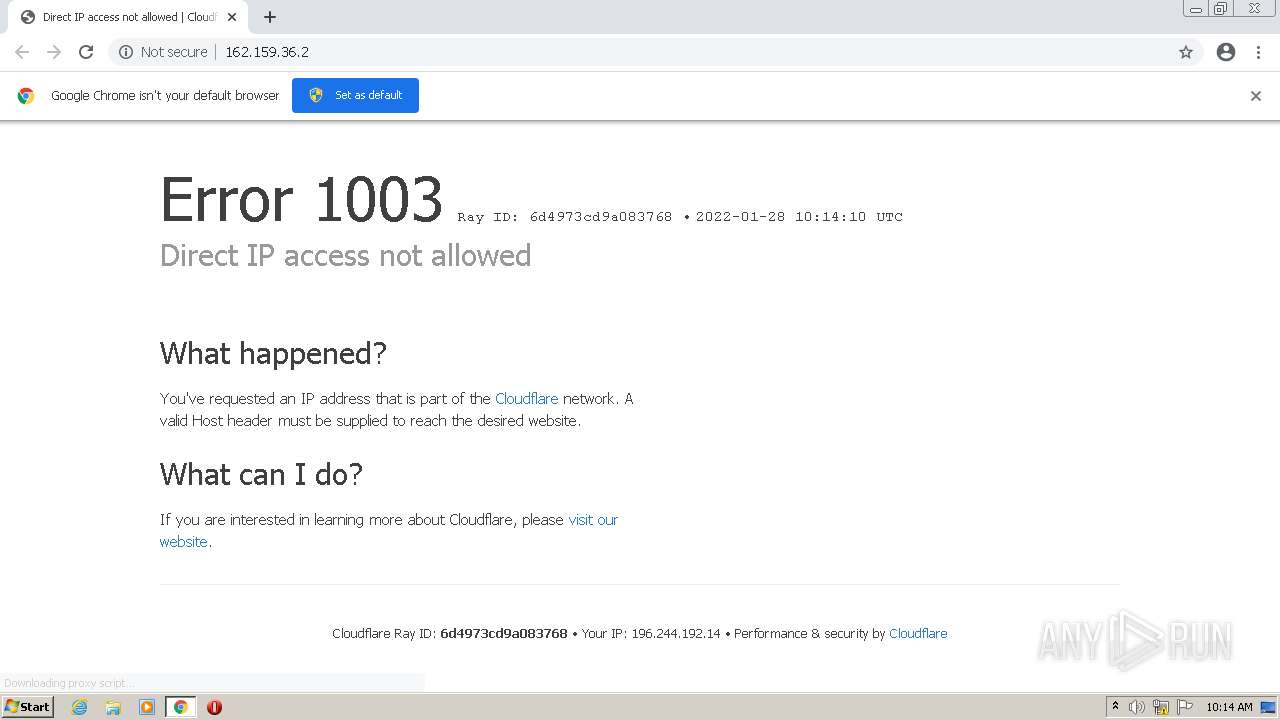
Task: Click the What can I do? heading
Action: click(x=261, y=474)
